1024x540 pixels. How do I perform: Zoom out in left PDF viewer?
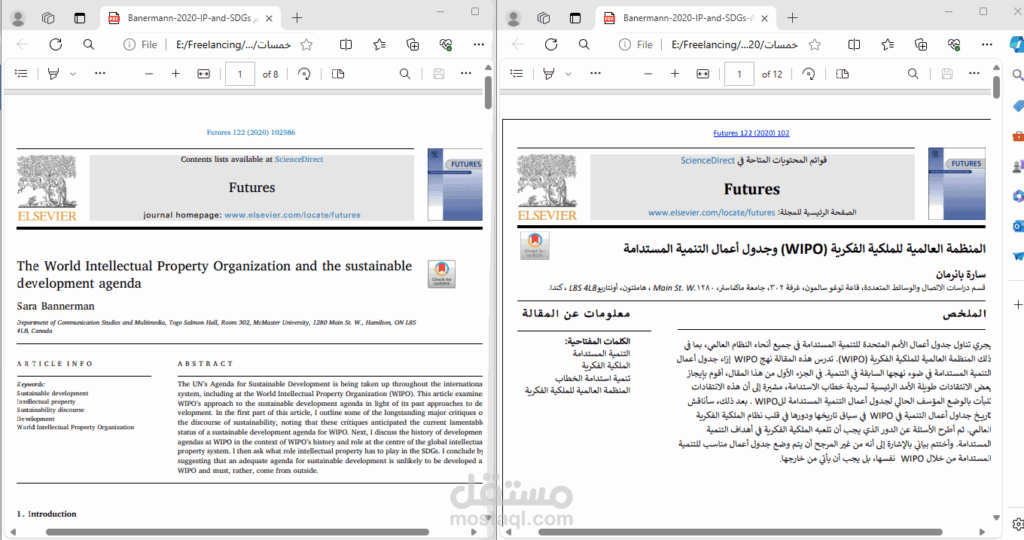pyautogui.click(x=149, y=74)
